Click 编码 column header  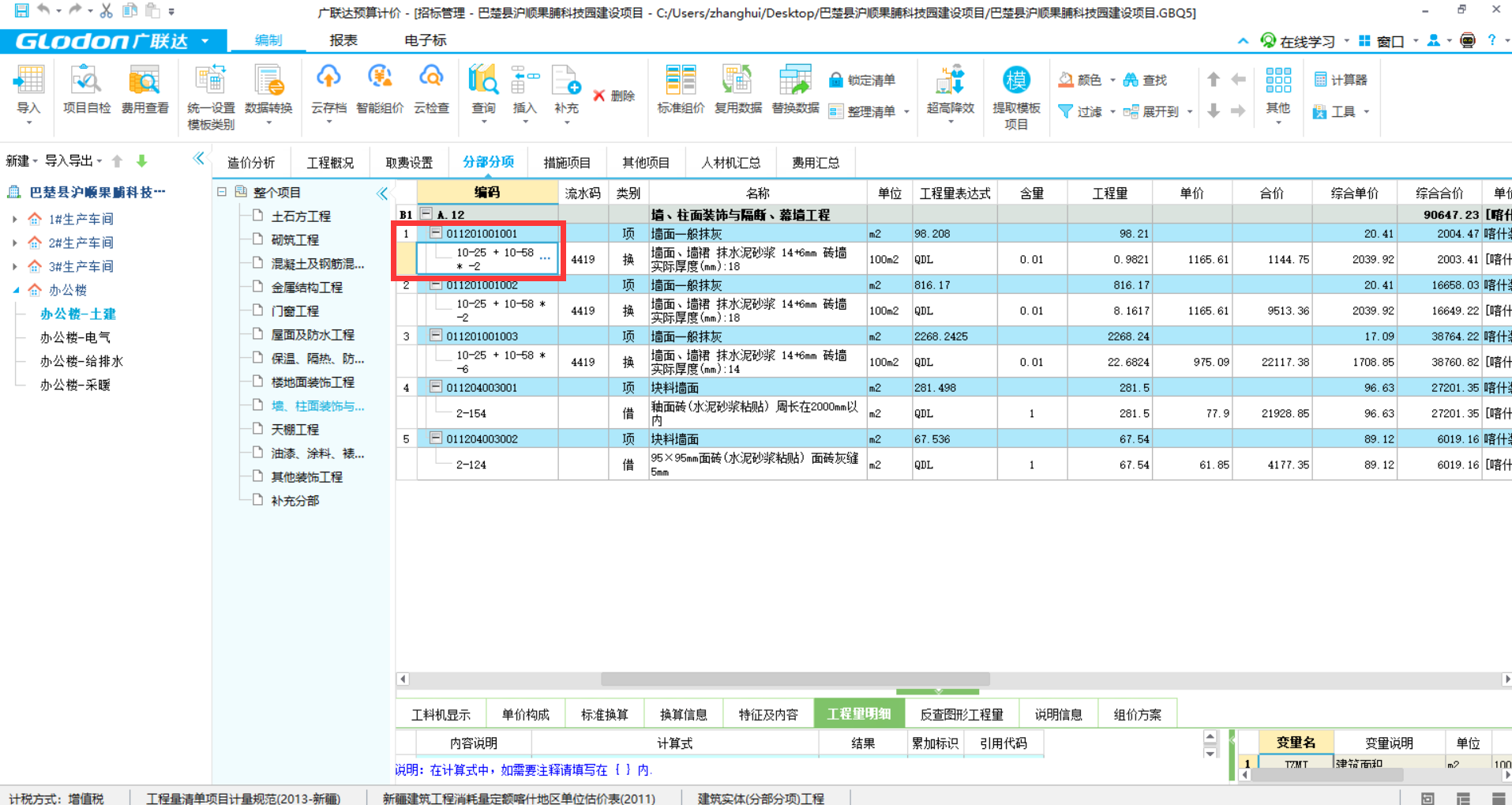click(487, 192)
